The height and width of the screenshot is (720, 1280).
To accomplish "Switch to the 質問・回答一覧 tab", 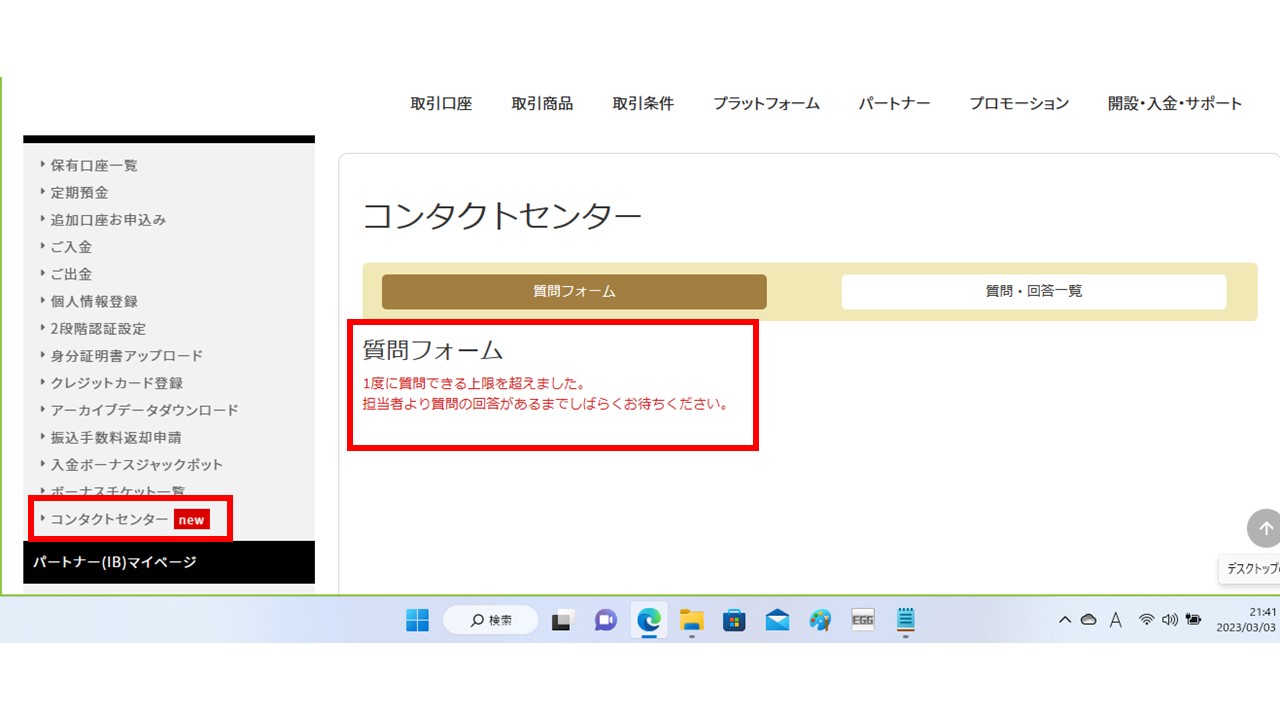I will pos(1033,292).
